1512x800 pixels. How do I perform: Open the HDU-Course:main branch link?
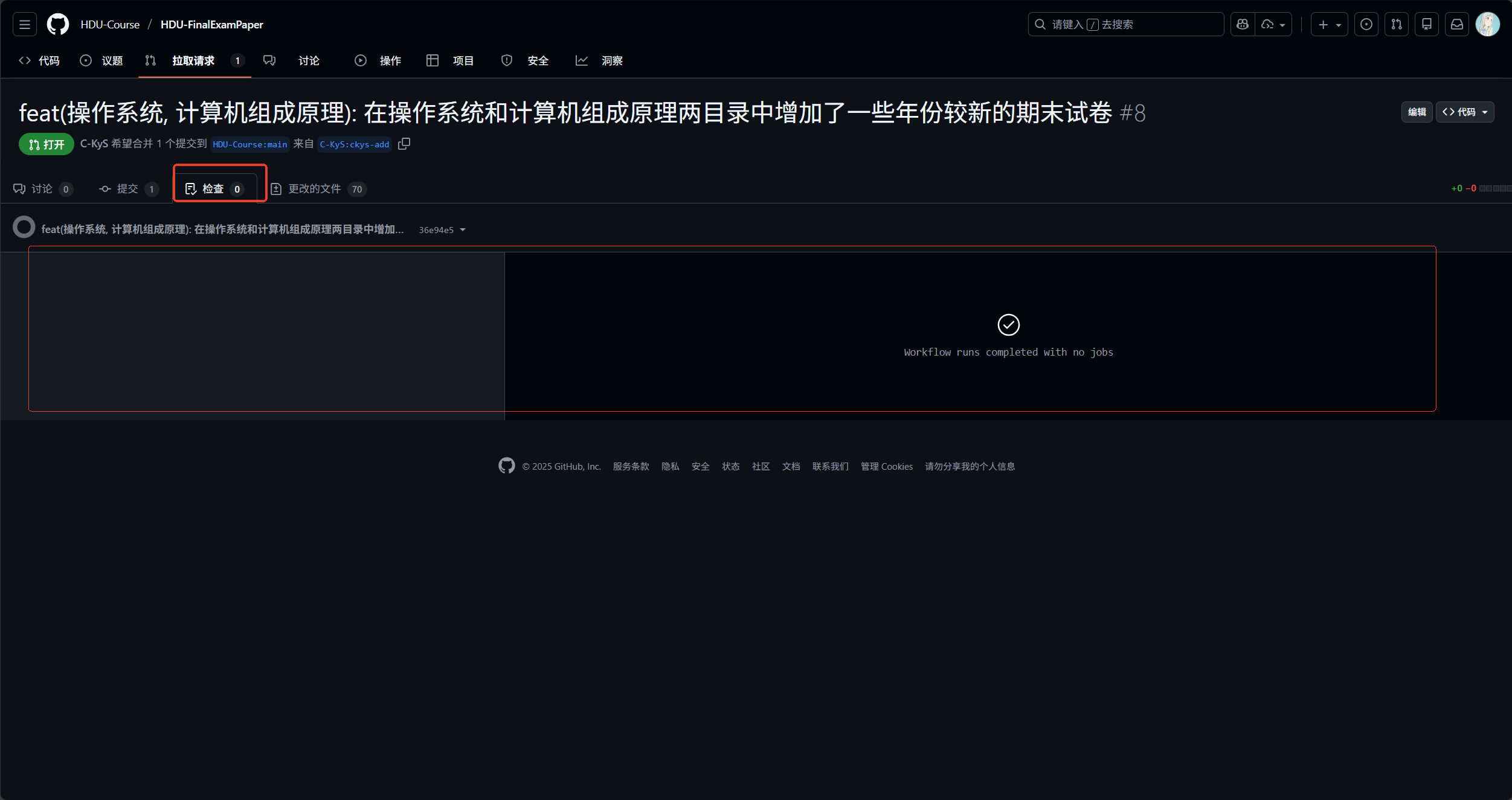coord(249,144)
